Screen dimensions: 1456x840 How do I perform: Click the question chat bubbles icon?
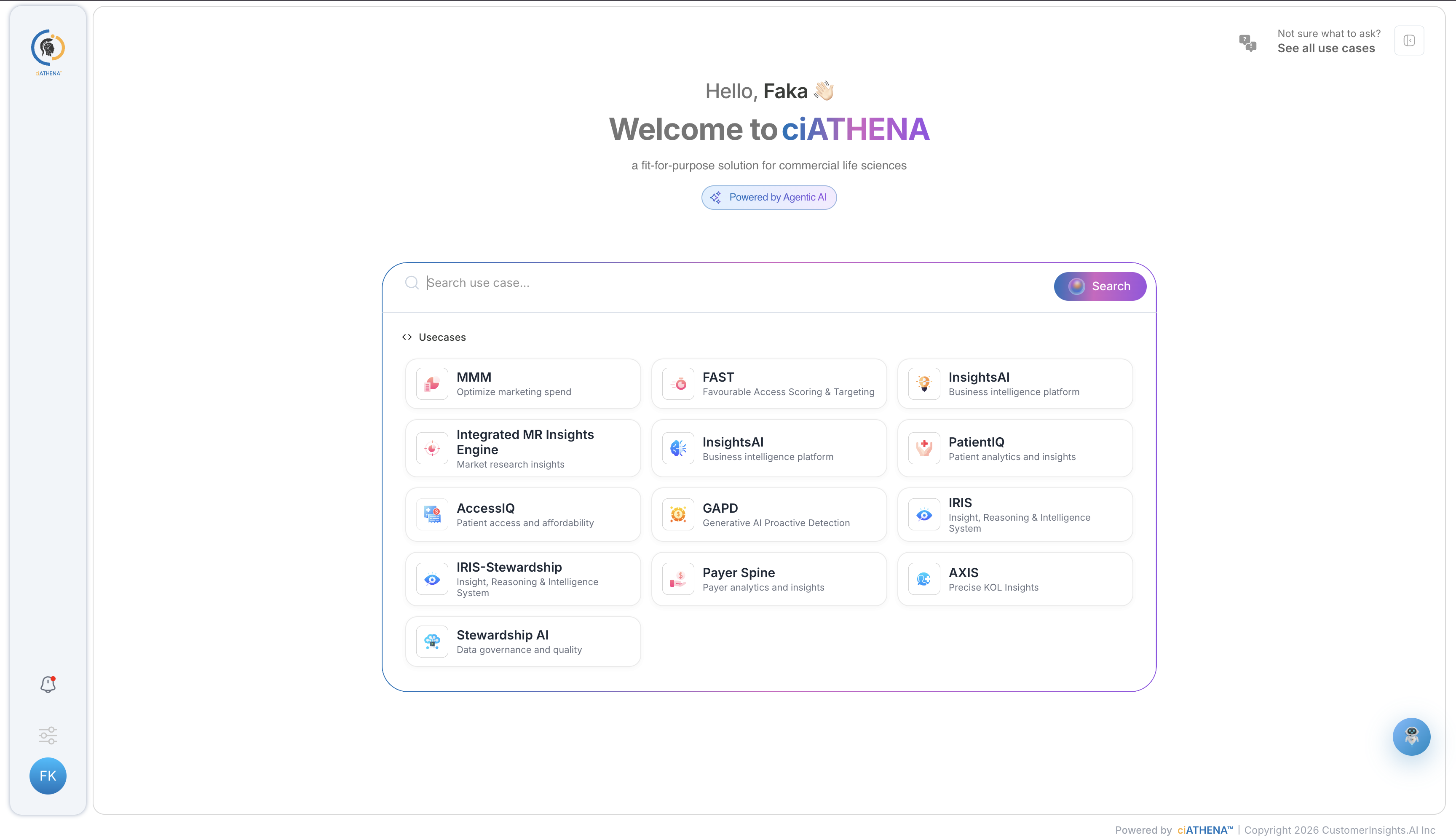click(1248, 43)
